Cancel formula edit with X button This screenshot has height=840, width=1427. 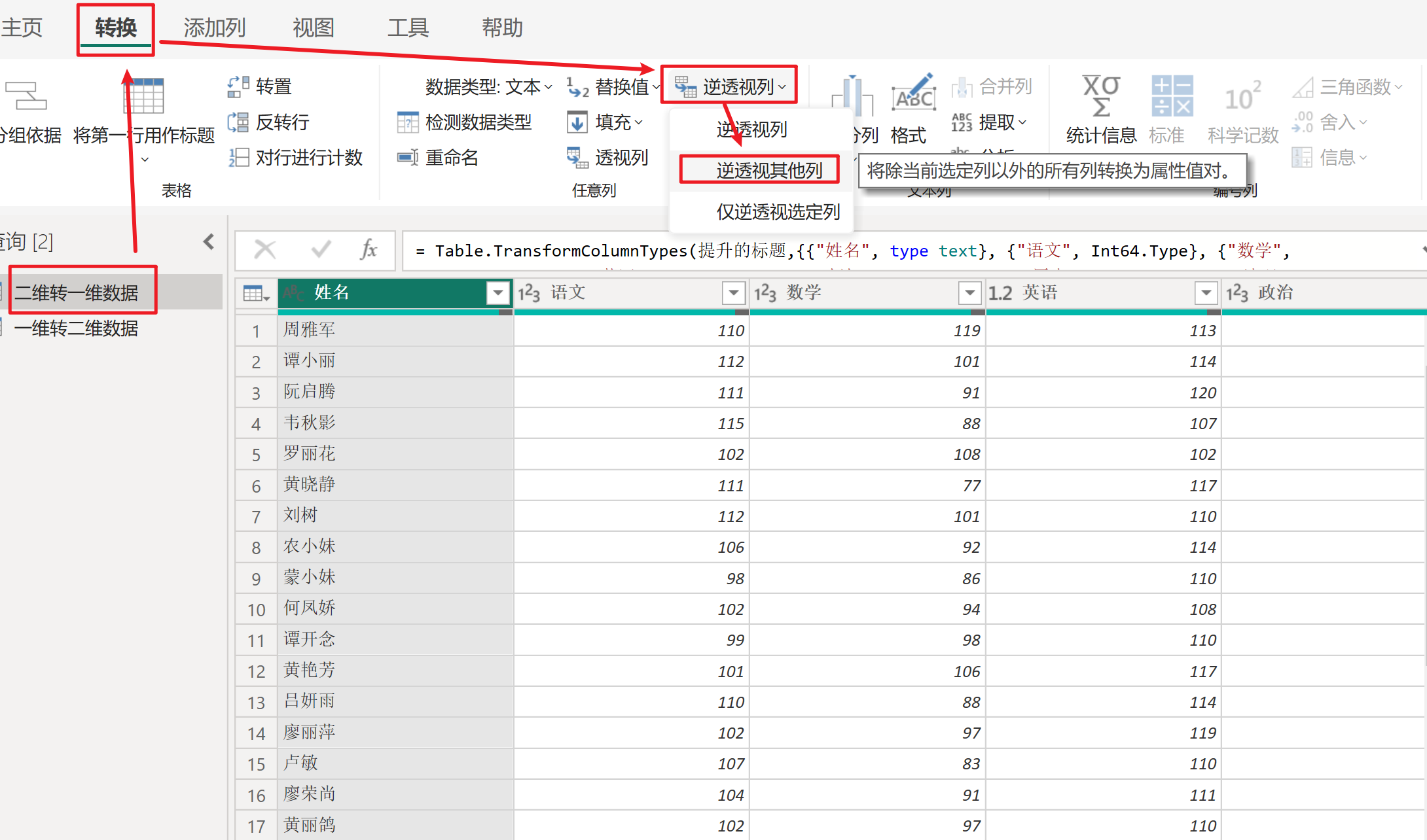coord(265,249)
